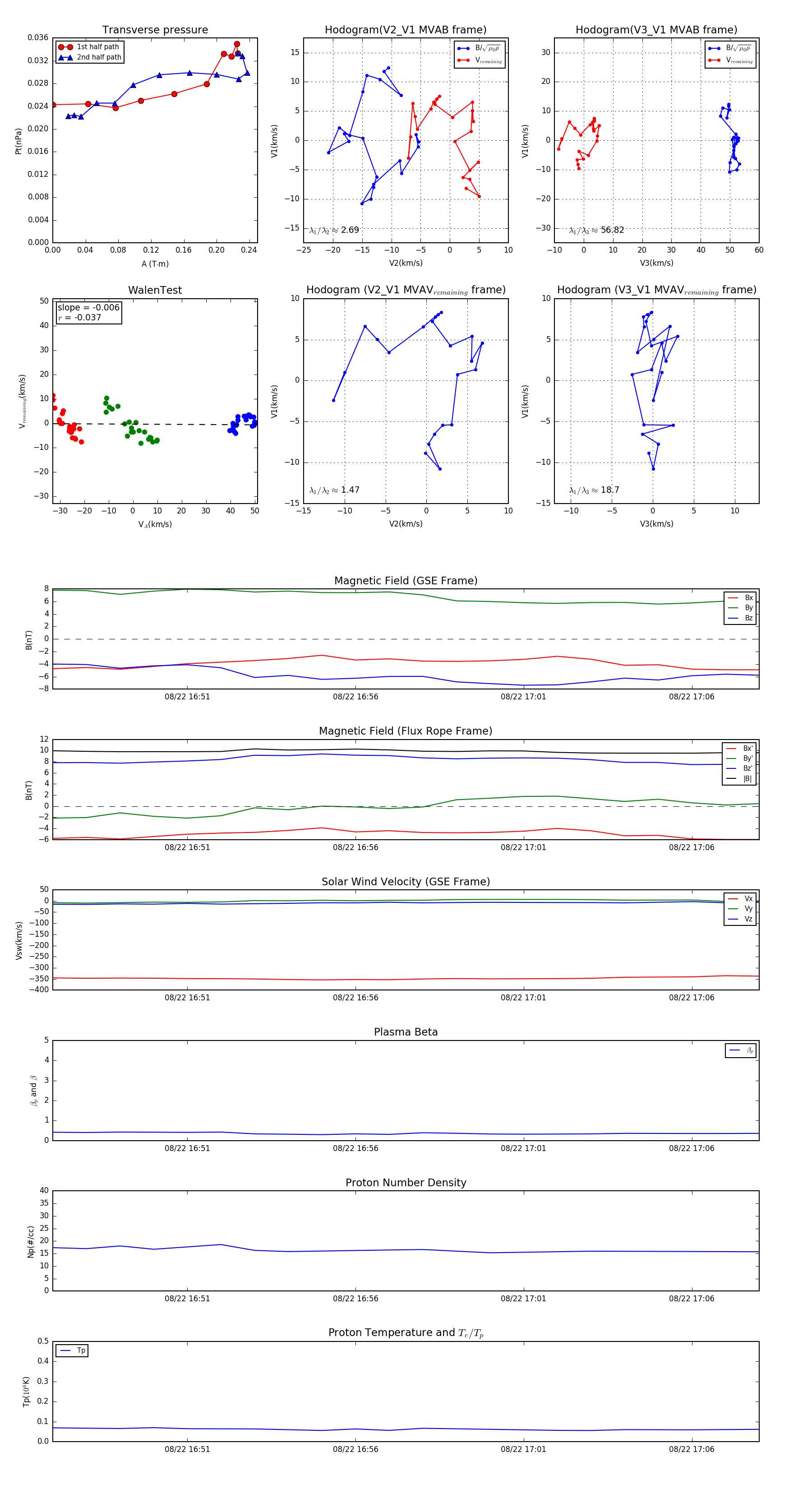Screen dimensions: 812x1489
Task: Select the "Vz" legend entry
Action: click(x=740, y=919)
